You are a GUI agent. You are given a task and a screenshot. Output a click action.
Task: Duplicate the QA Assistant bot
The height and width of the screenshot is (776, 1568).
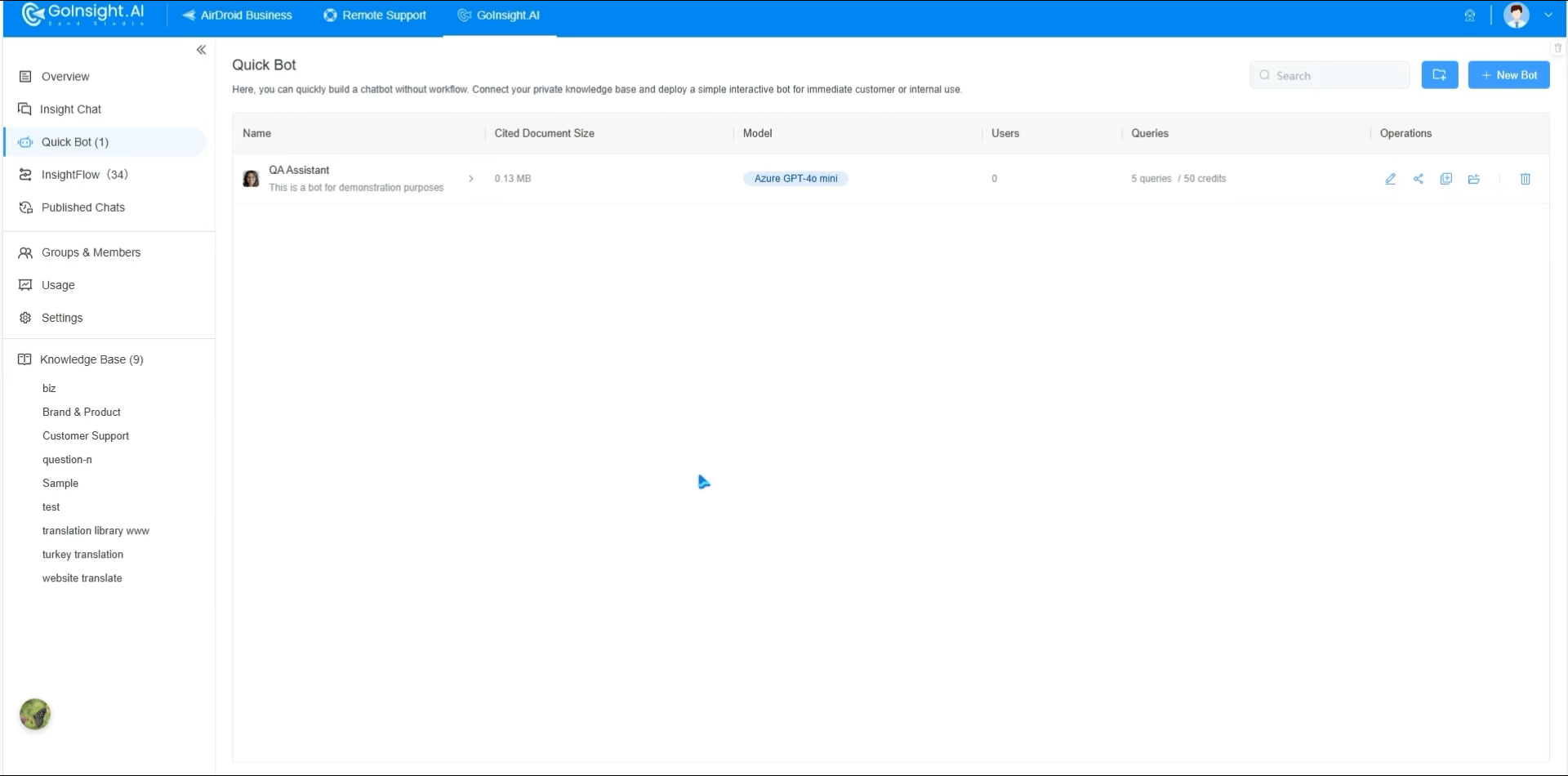(x=1446, y=179)
